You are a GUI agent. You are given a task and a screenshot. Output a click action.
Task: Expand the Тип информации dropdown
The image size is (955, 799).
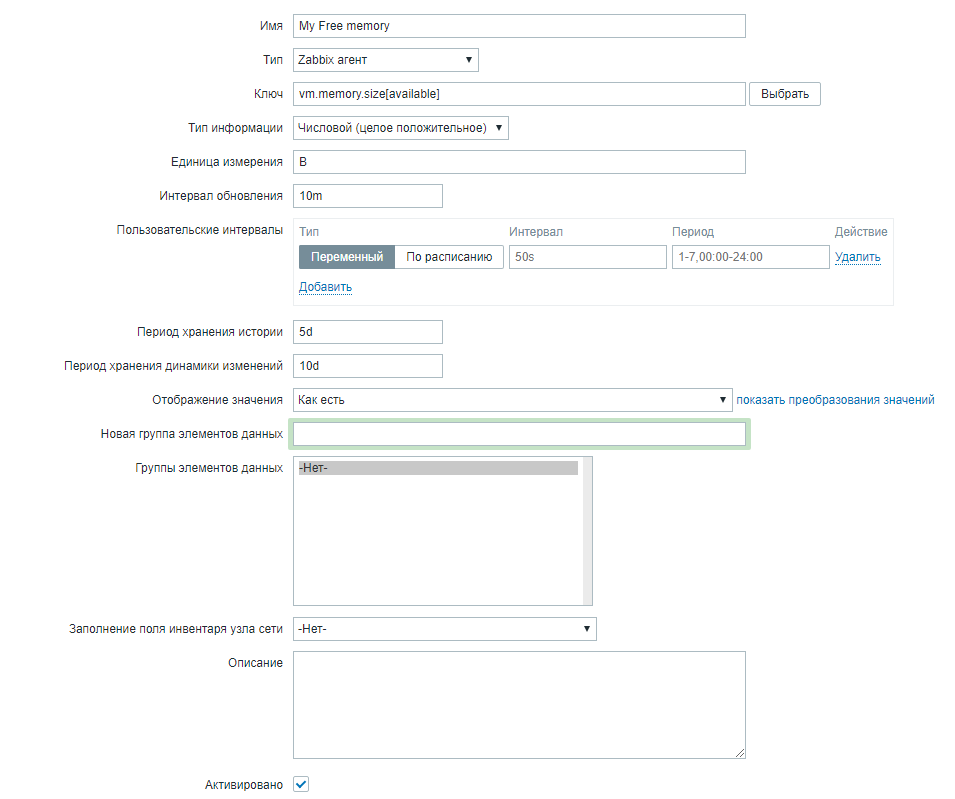click(x=401, y=128)
